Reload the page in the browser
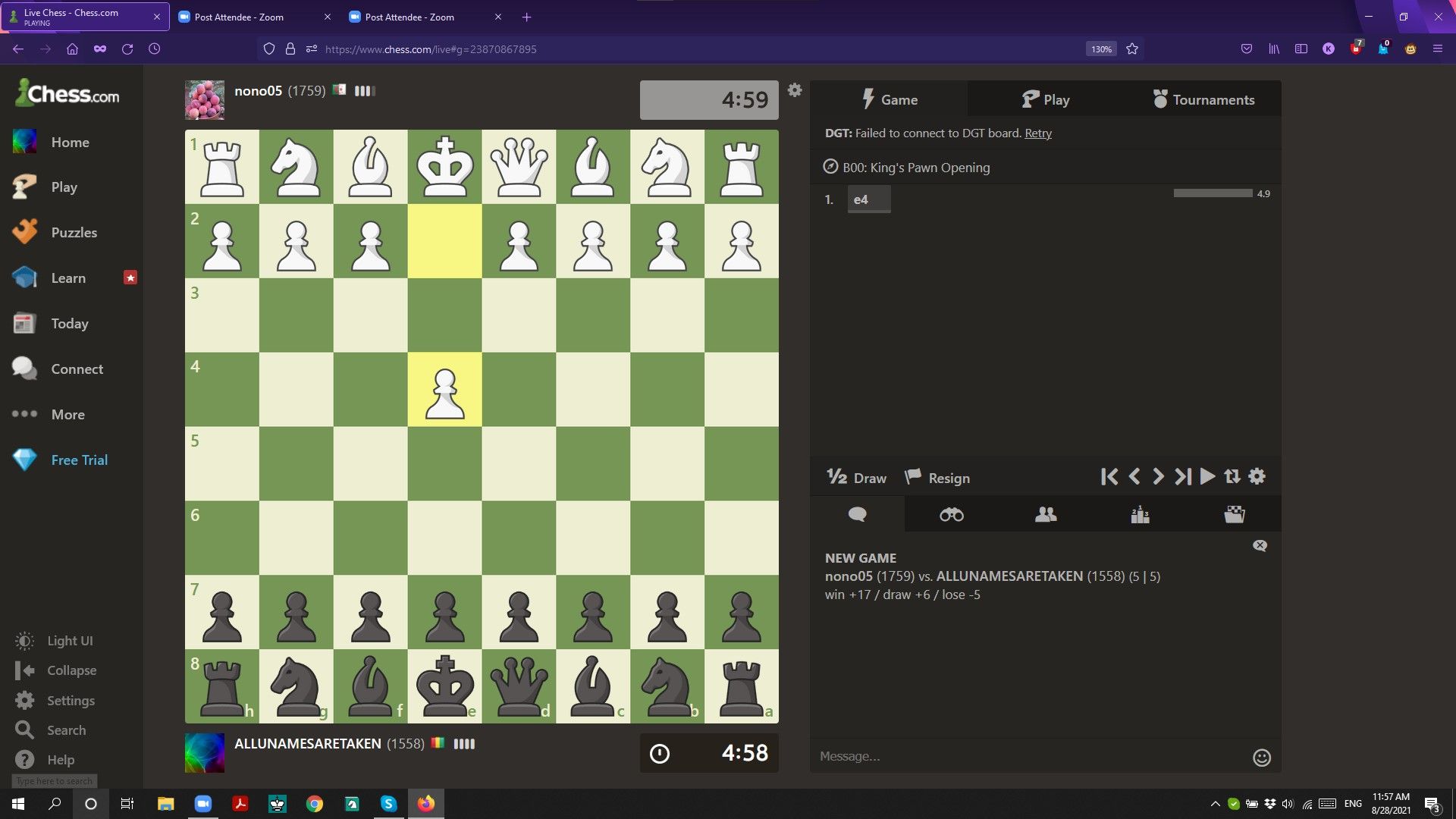 [x=127, y=49]
